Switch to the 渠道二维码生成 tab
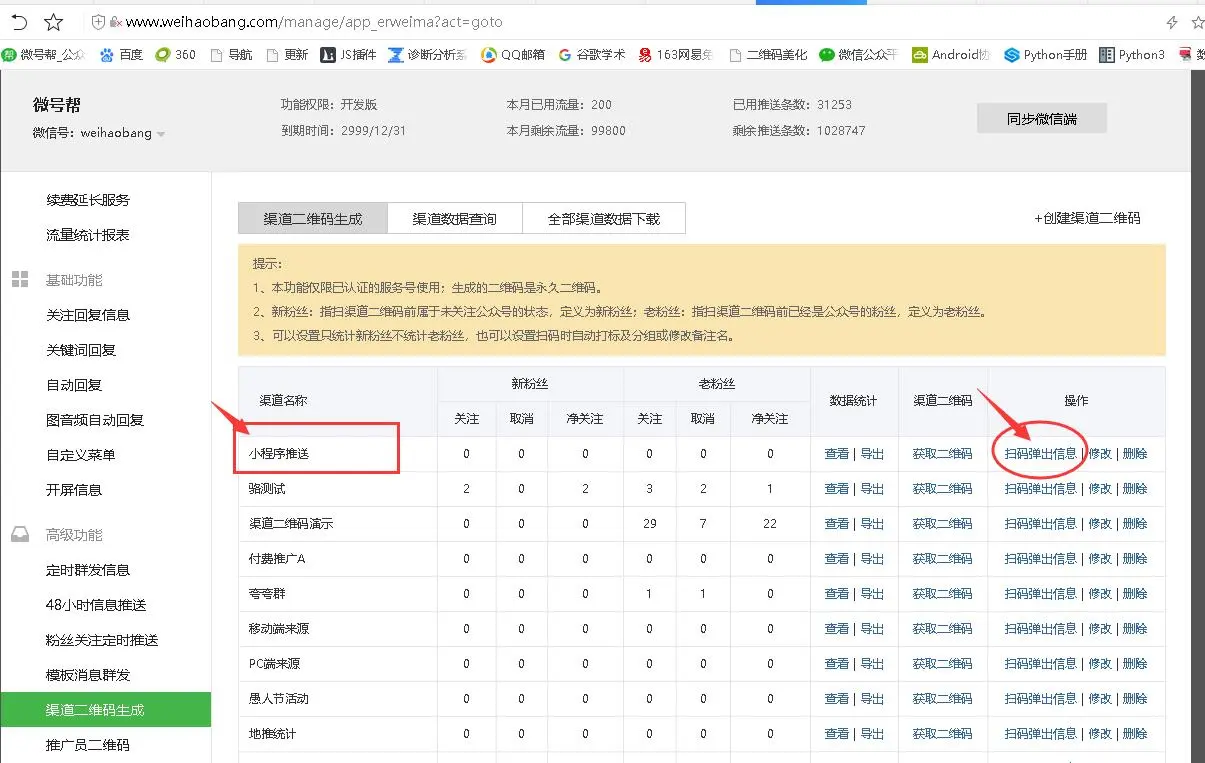This screenshot has height=763, width=1205. pyautogui.click(x=312, y=218)
